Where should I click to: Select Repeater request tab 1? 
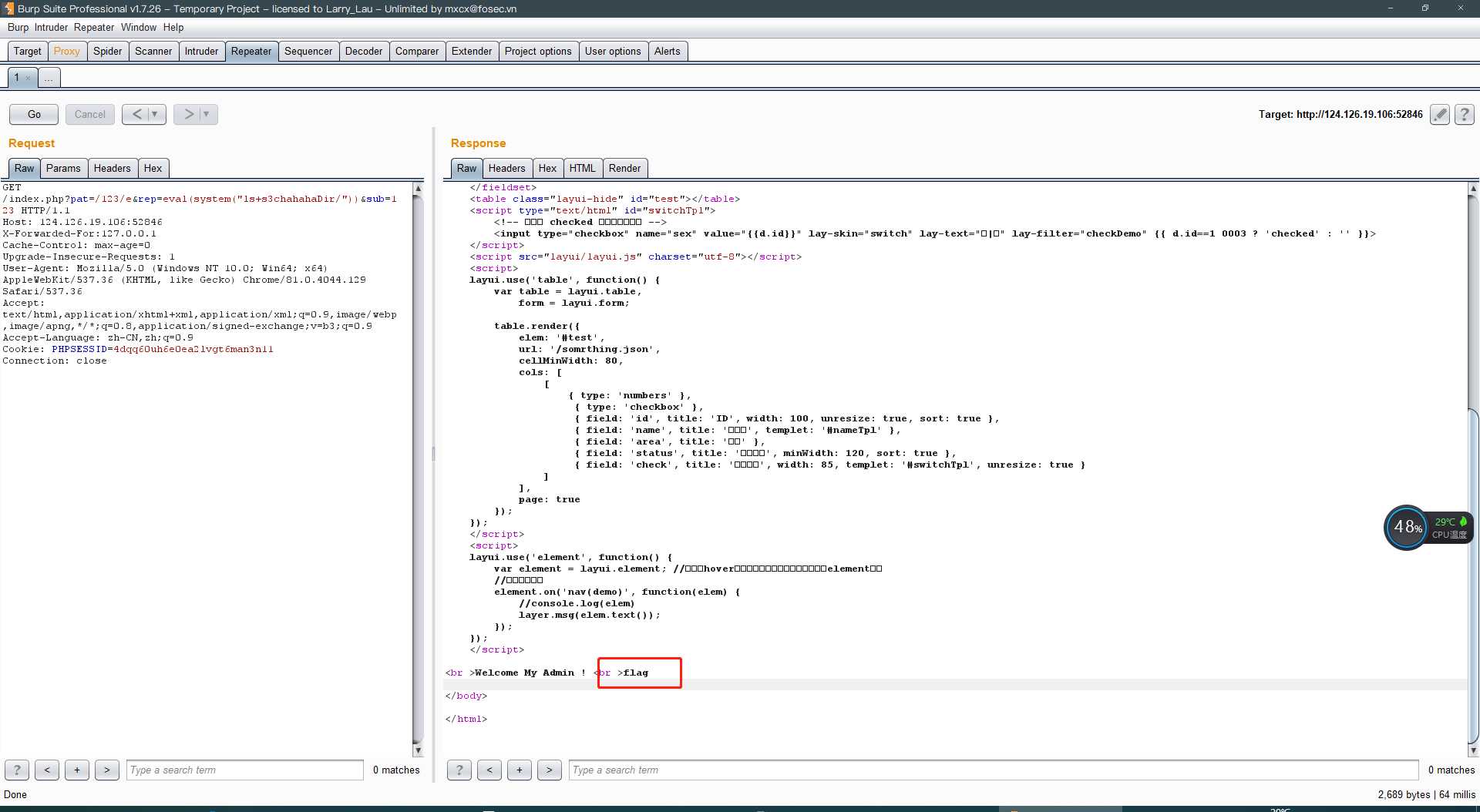(x=16, y=77)
